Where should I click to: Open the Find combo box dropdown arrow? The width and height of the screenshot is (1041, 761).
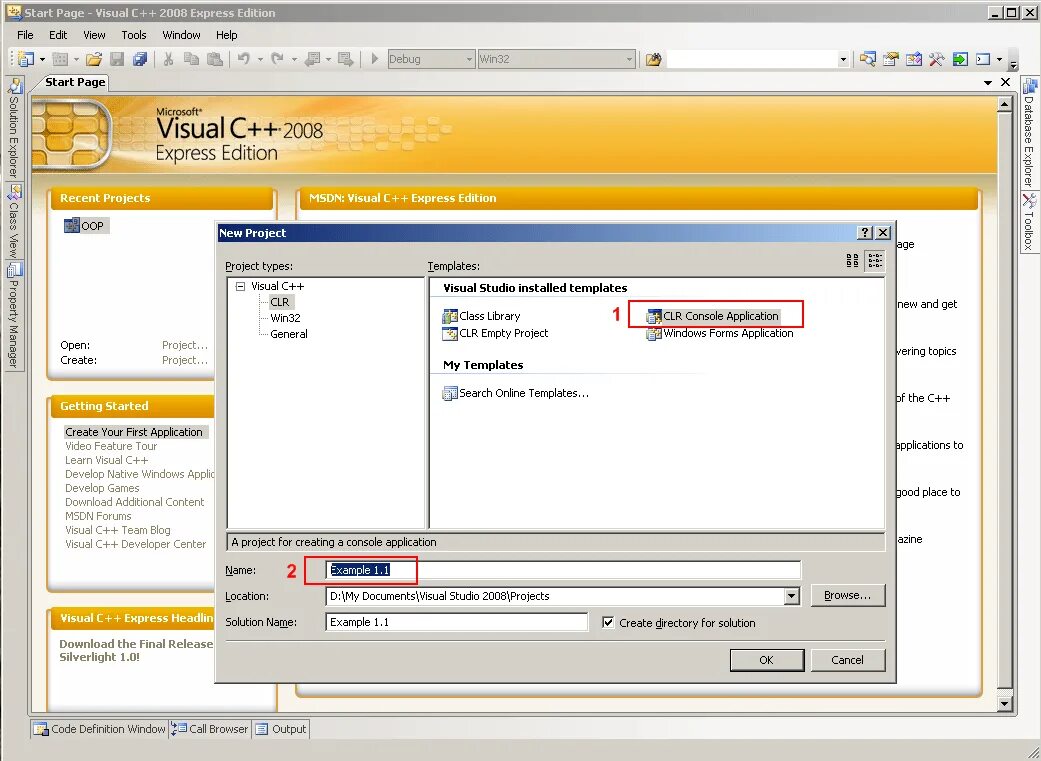tap(843, 59)
